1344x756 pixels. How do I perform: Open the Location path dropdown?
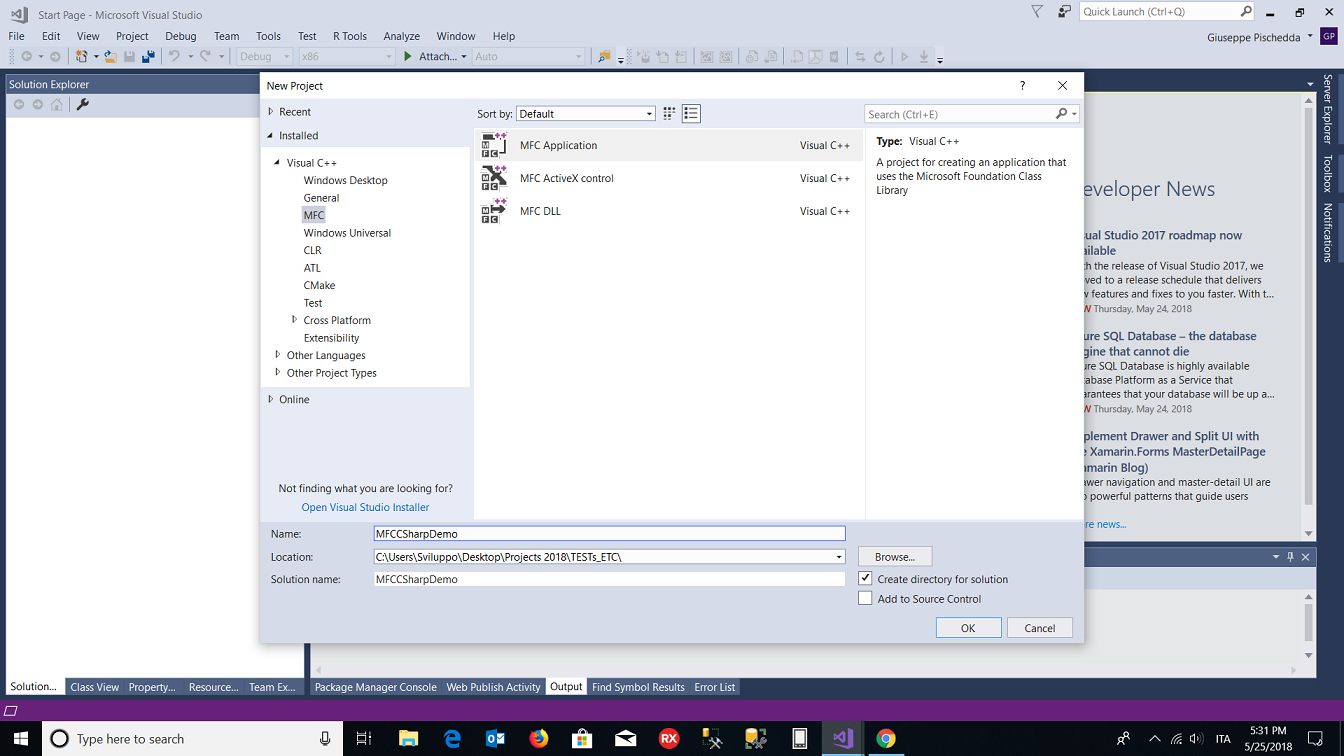pos(838,557)
